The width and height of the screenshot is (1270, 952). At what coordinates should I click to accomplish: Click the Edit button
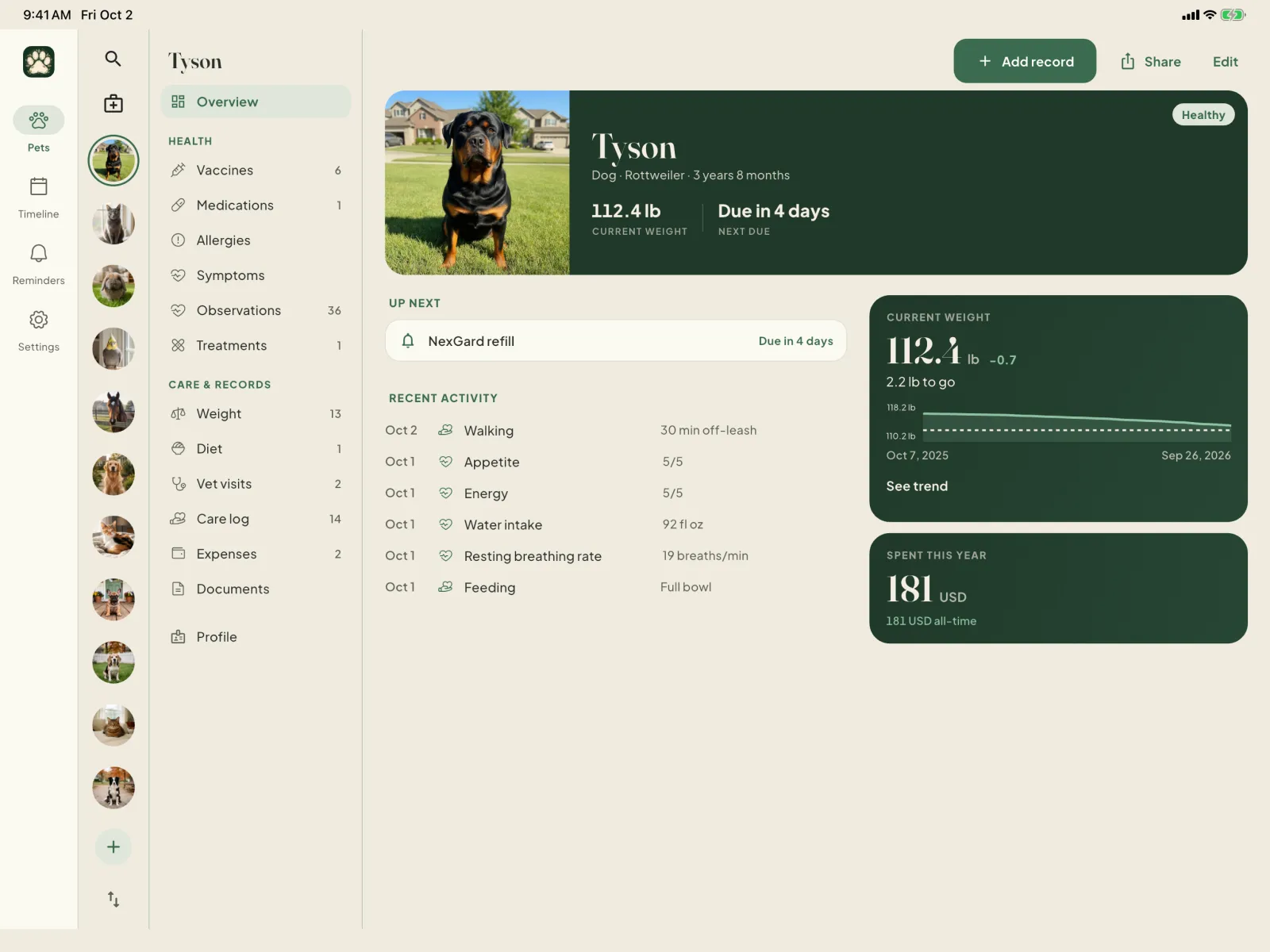pyautogui.click(x=1225, y=62)
